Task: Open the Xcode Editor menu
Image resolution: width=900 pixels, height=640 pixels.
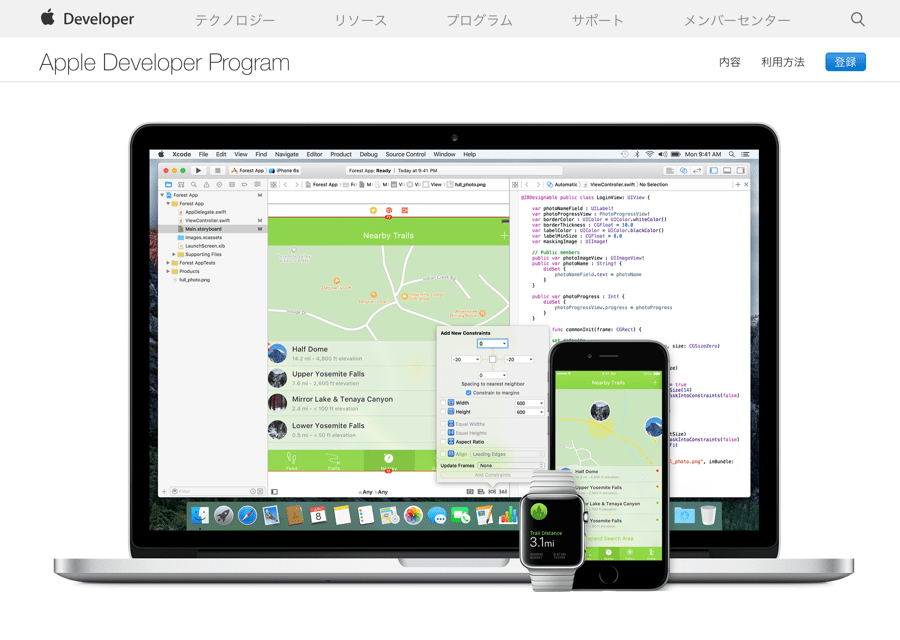Action: click(x=315, y=154)
